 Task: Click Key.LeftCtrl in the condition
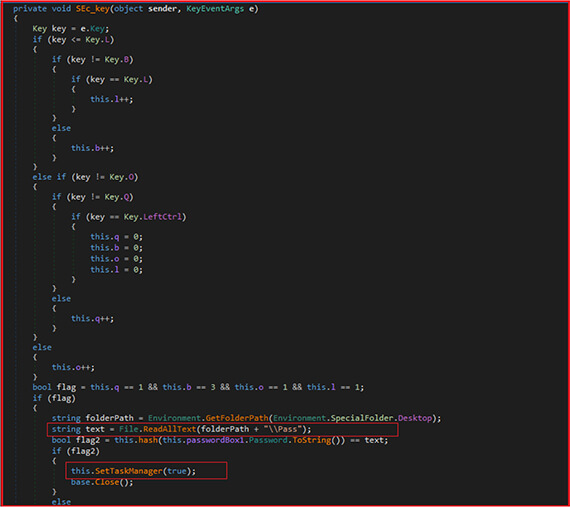[153, 217]
